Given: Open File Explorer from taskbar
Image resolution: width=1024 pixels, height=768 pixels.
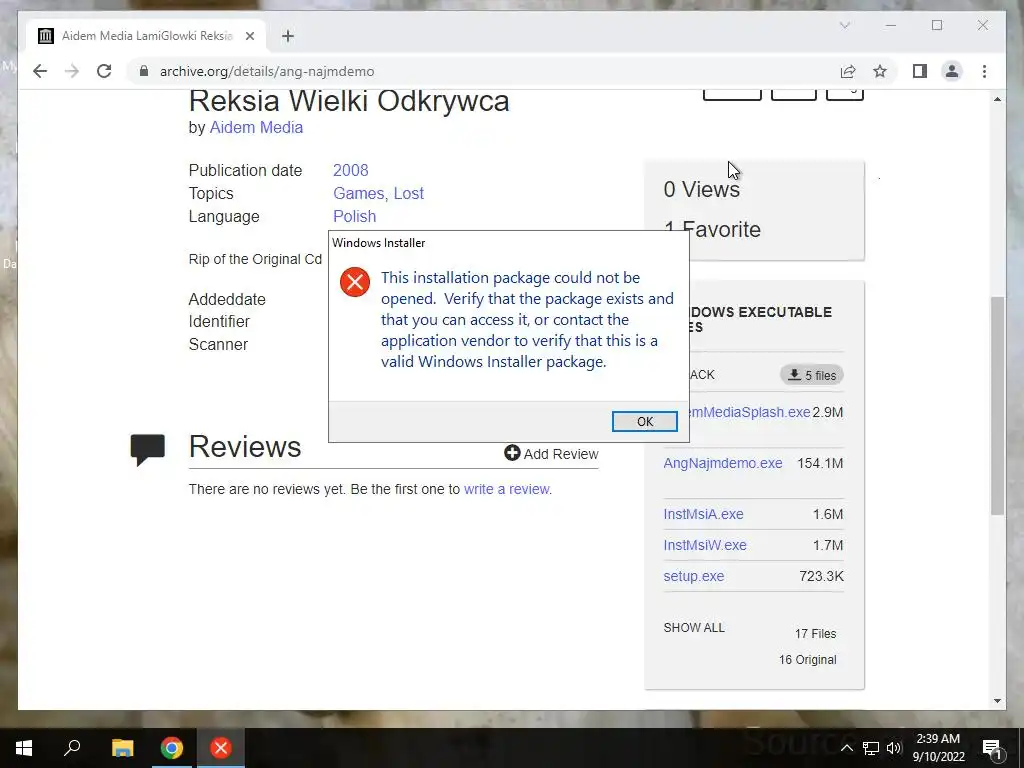Looking at the screenshot, I should pos(122,748).
